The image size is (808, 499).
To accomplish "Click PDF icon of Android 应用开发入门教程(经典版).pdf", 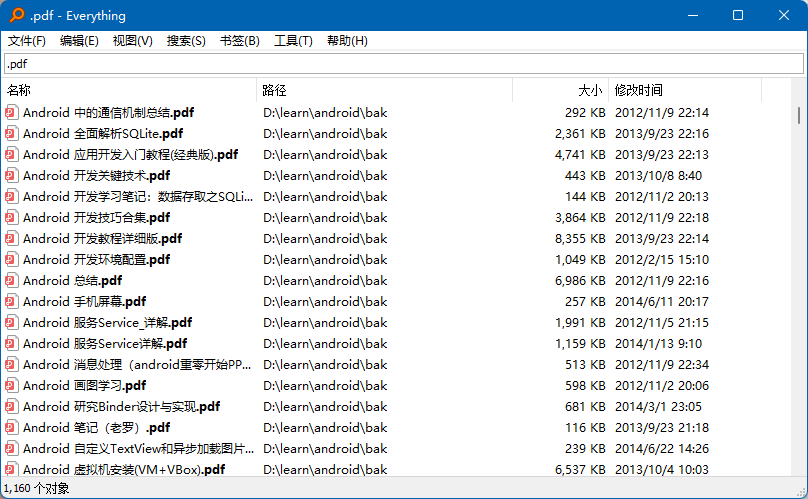I will (11, 155).
